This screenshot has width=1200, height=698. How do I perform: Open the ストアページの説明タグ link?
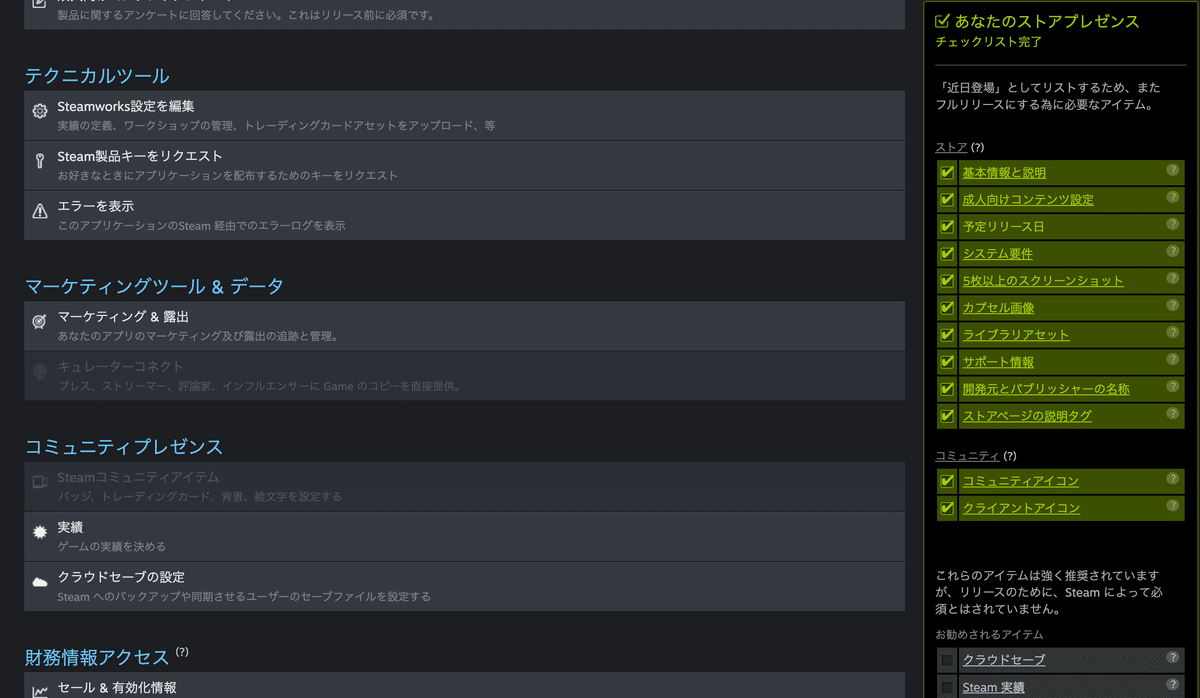[x=1027, y=416]
